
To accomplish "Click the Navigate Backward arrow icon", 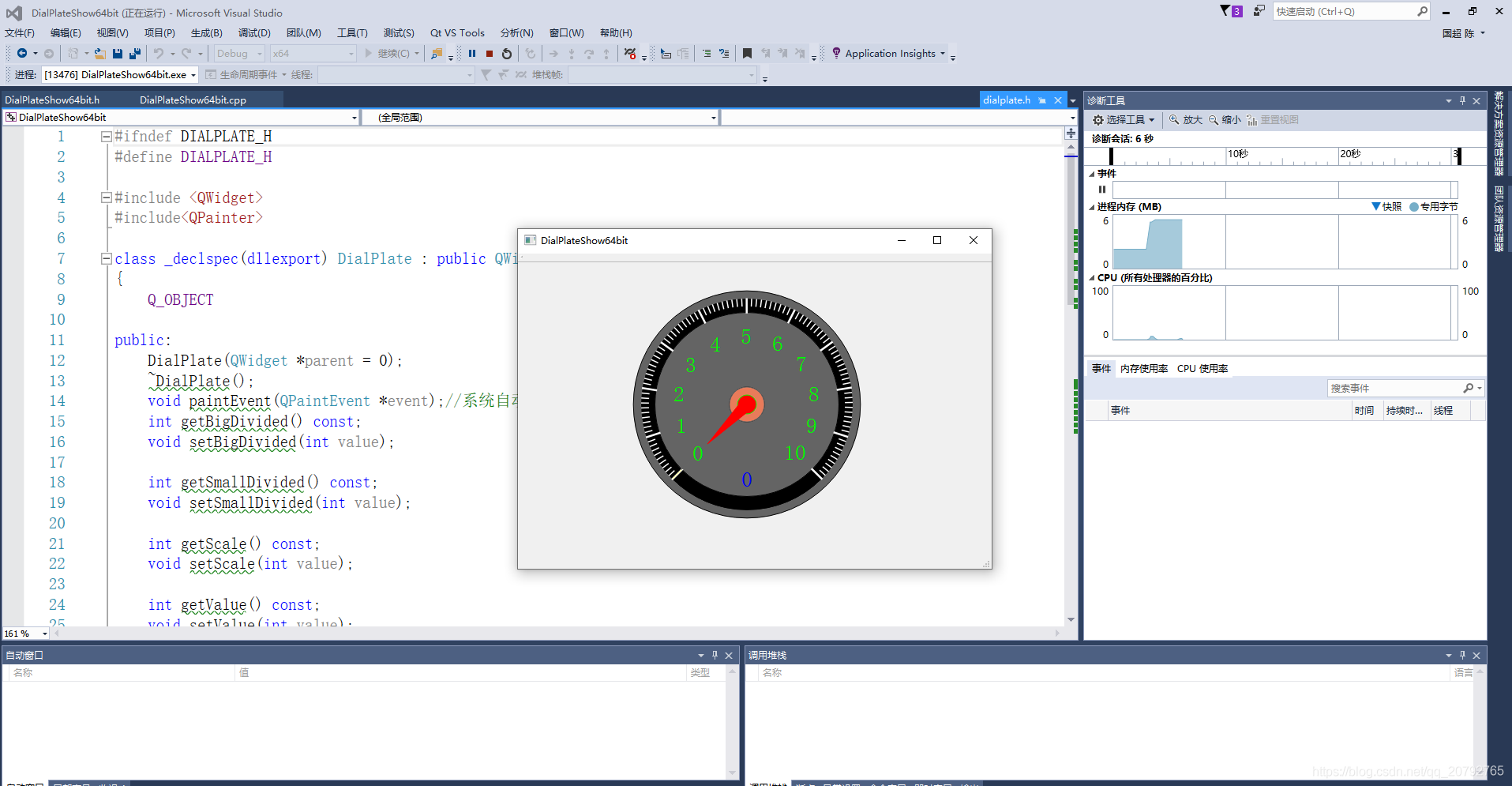I will (22, 54).
